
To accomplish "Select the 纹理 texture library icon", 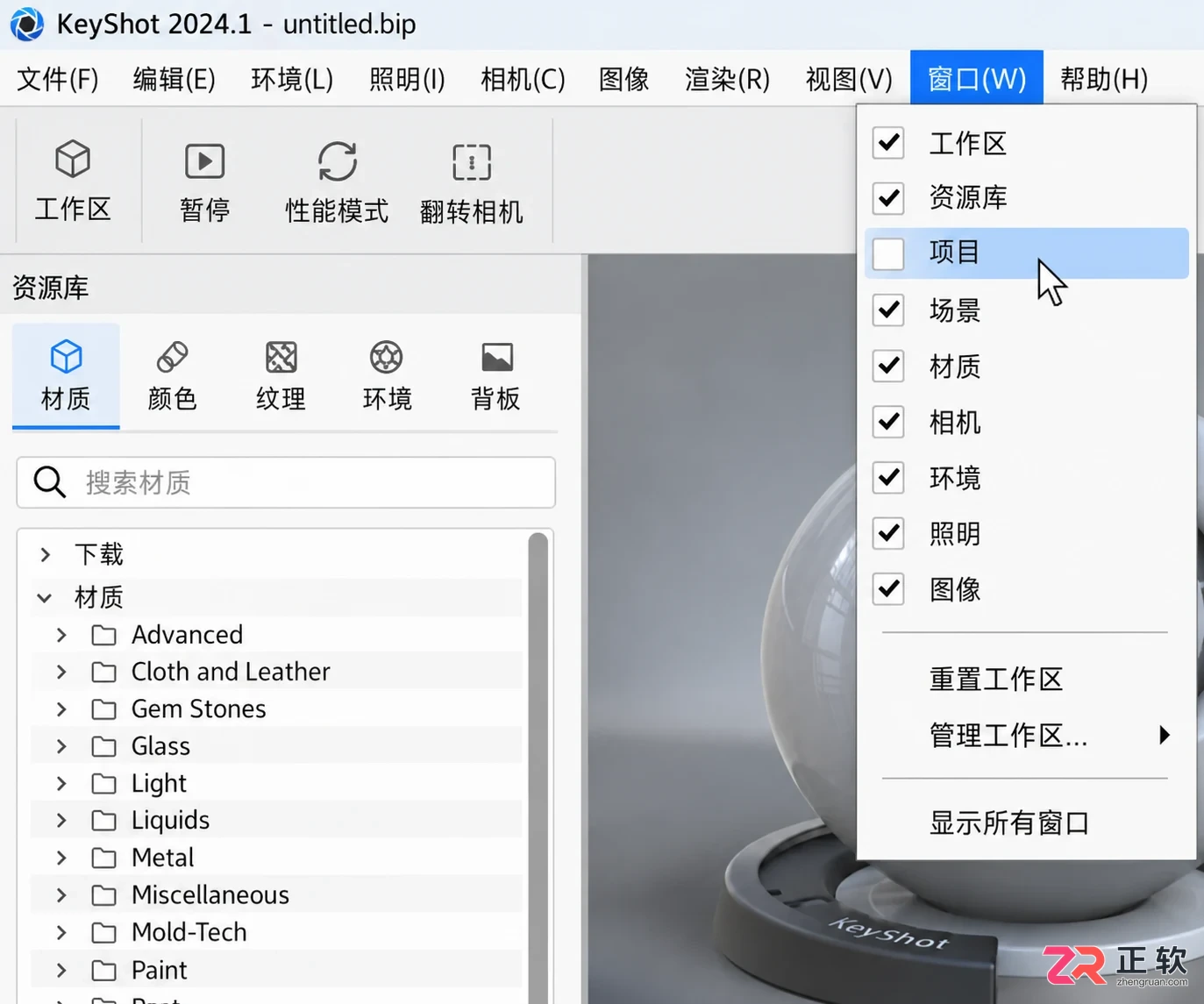I will click(281, 357).
